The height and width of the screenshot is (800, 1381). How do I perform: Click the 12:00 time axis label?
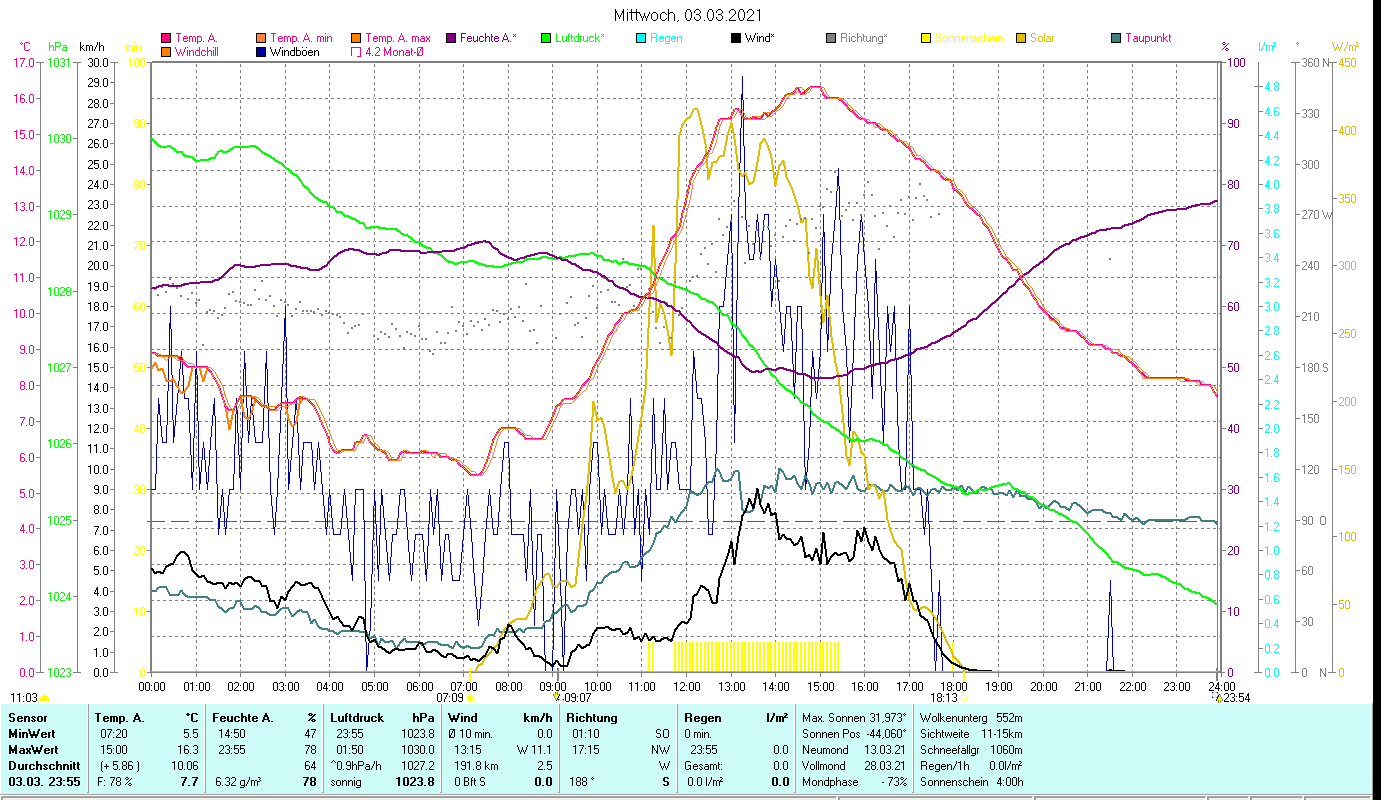(687, 687)
